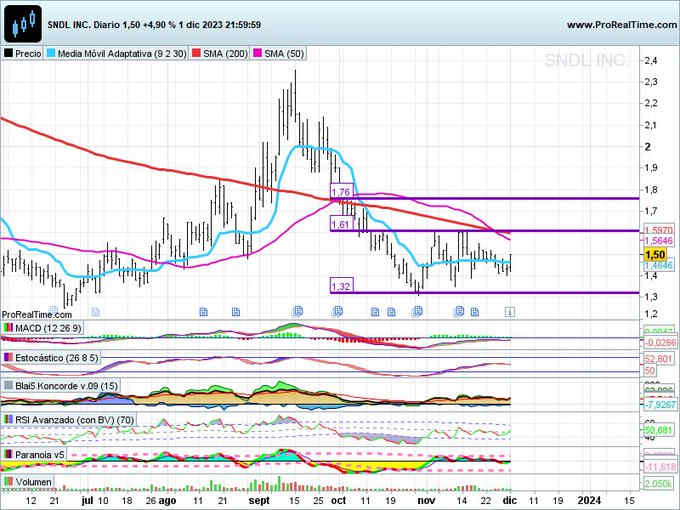Click the '2024' year label on time axis
The width and height of the screenshot is (680, 510).
point(589,500)
